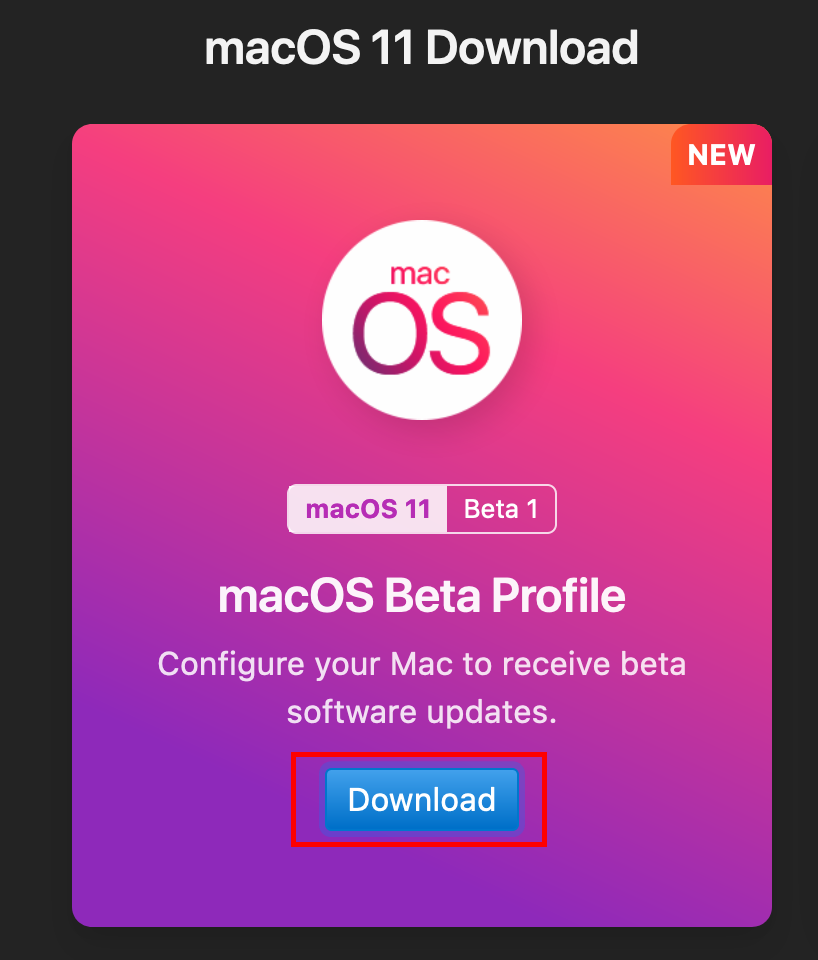Click the NEW ribbon in the top-right corner
The image size is (818, 960).
click(721, 155)
